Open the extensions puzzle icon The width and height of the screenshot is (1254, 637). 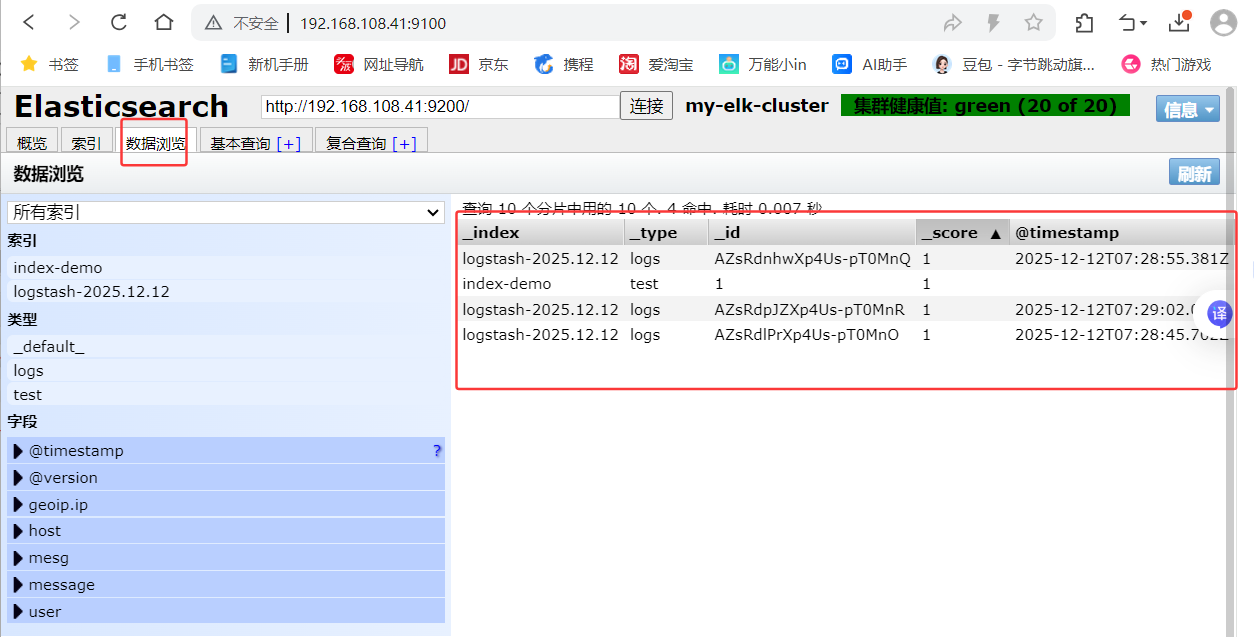click(1084, 23)
